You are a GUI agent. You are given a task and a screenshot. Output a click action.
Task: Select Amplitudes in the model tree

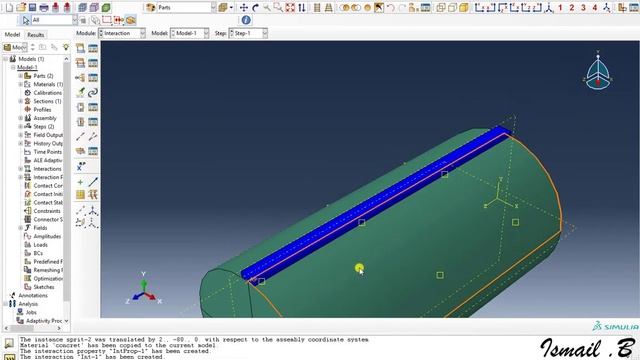pyautogui.click(x=47, y=236)
